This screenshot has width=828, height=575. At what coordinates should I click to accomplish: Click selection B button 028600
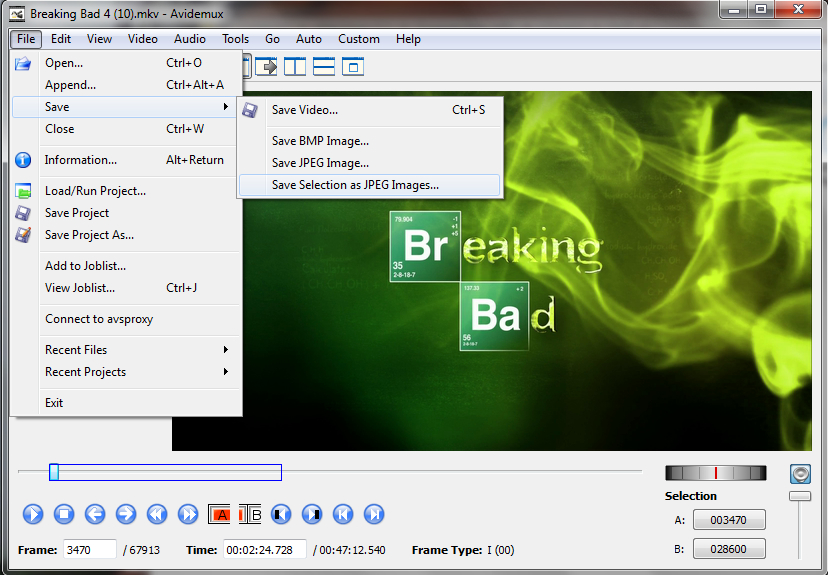[x=729, y=549]
